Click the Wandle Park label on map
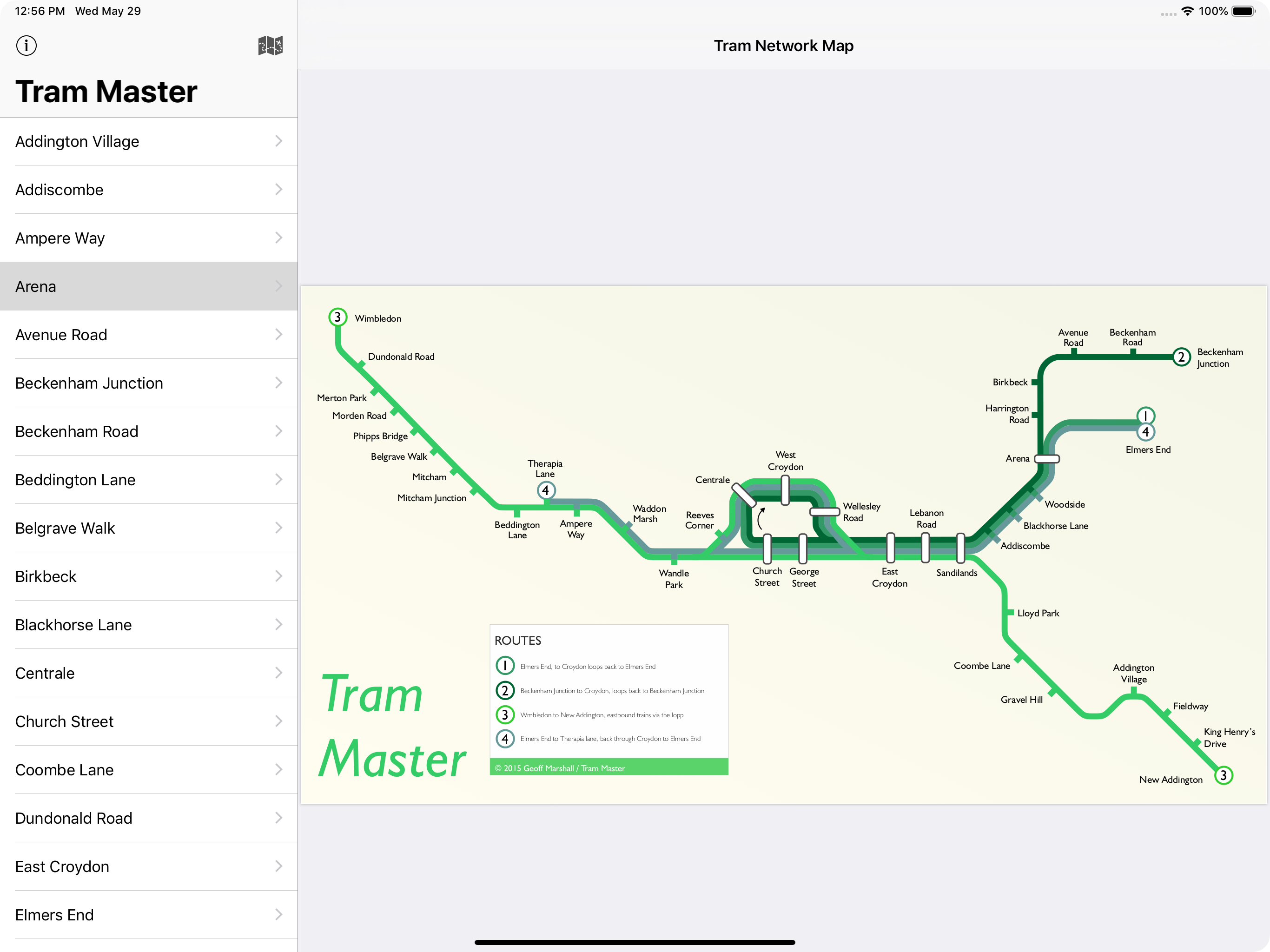 click(674, 579)
